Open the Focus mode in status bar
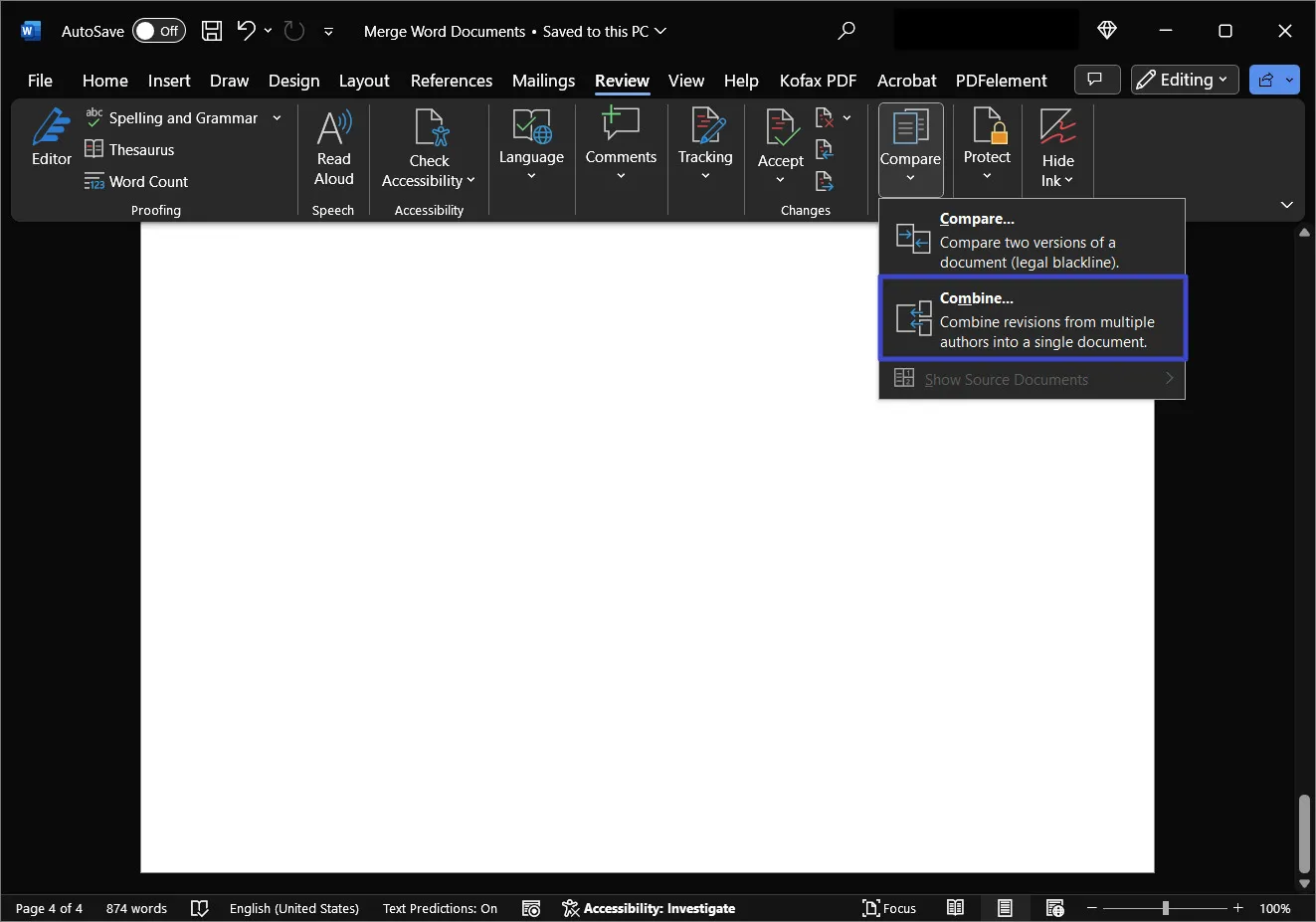The width and height of the screenshot is (1316, 922). (889, 908)
